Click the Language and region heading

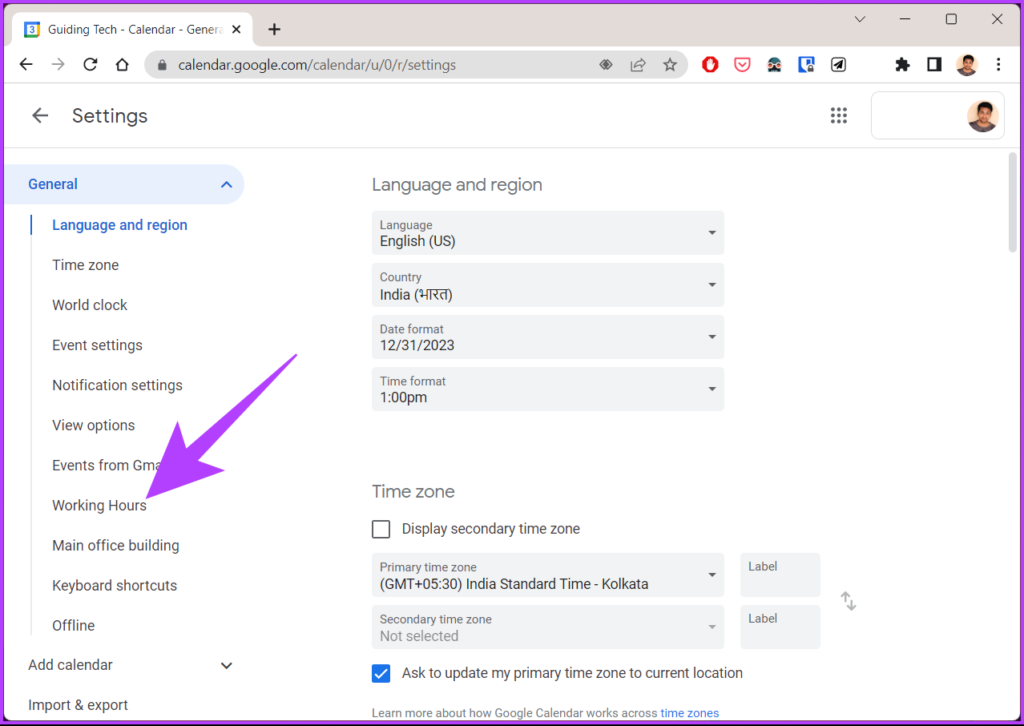coord(456,185)
